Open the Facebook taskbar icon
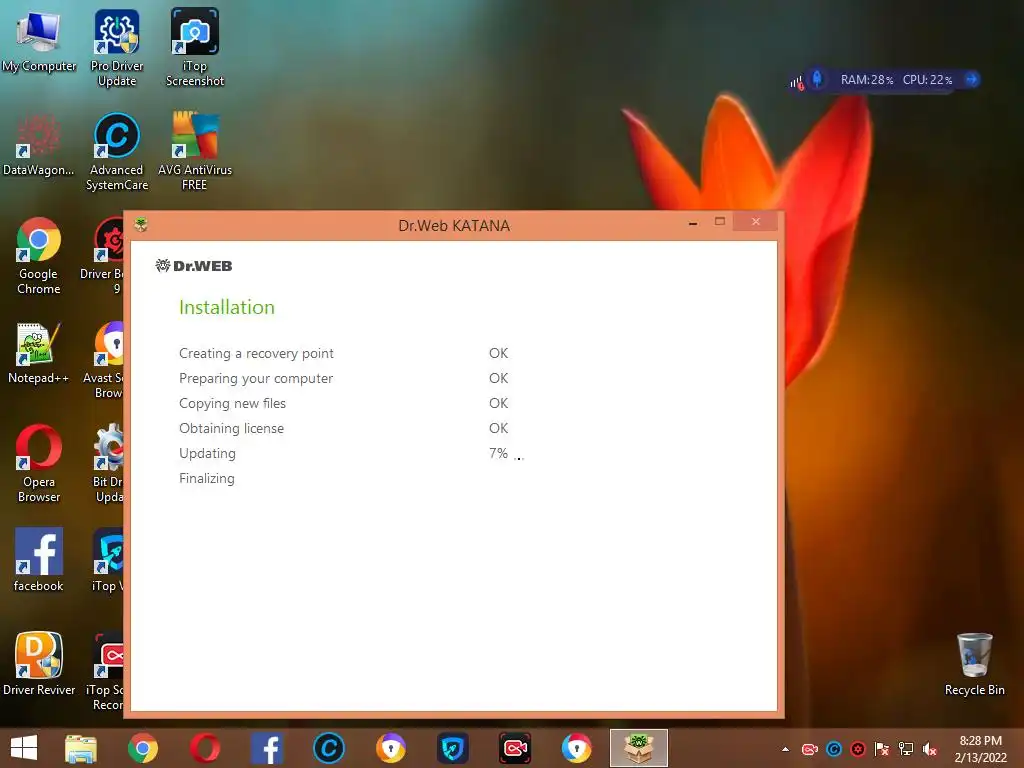Screen dimensions: 1024x768 point(267,748)
